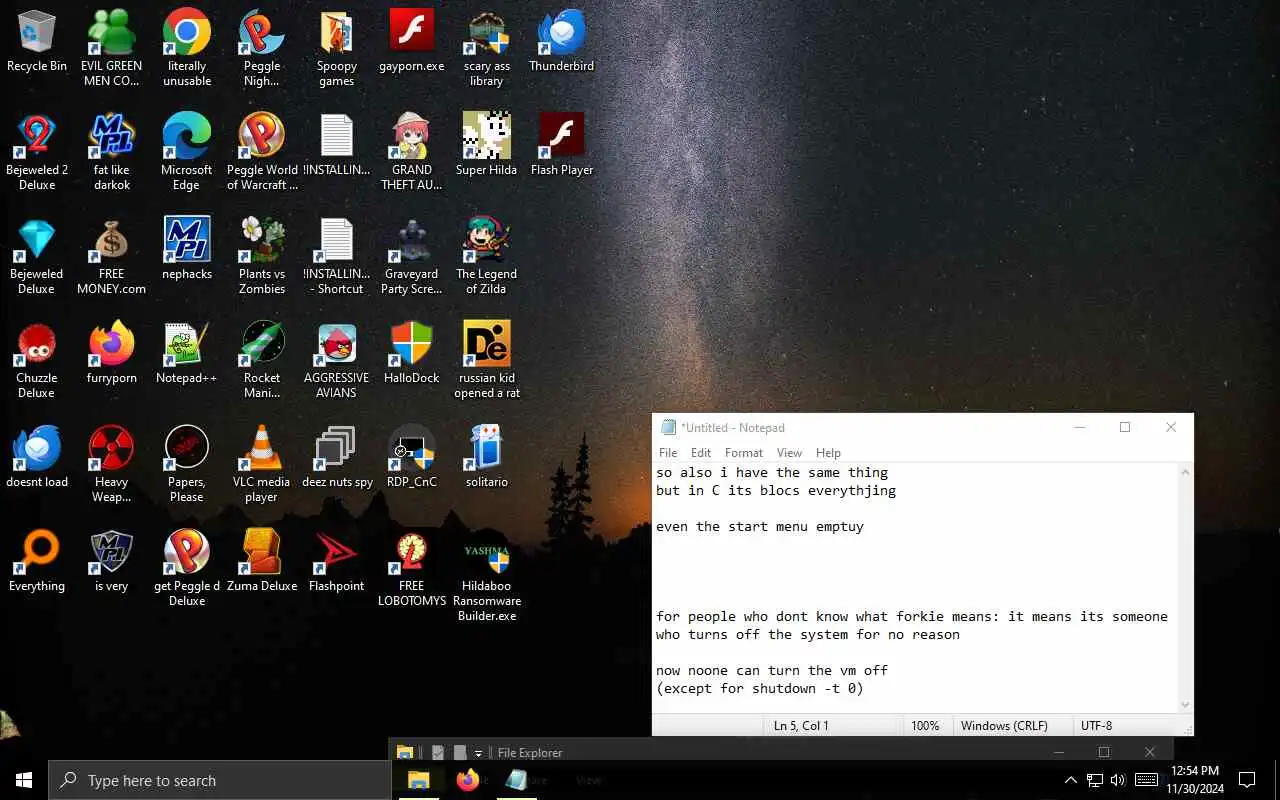This screenshot has width=1280, height=800.
Task: Select the scary ass library shortcut
Action: (x=487, y=48)
